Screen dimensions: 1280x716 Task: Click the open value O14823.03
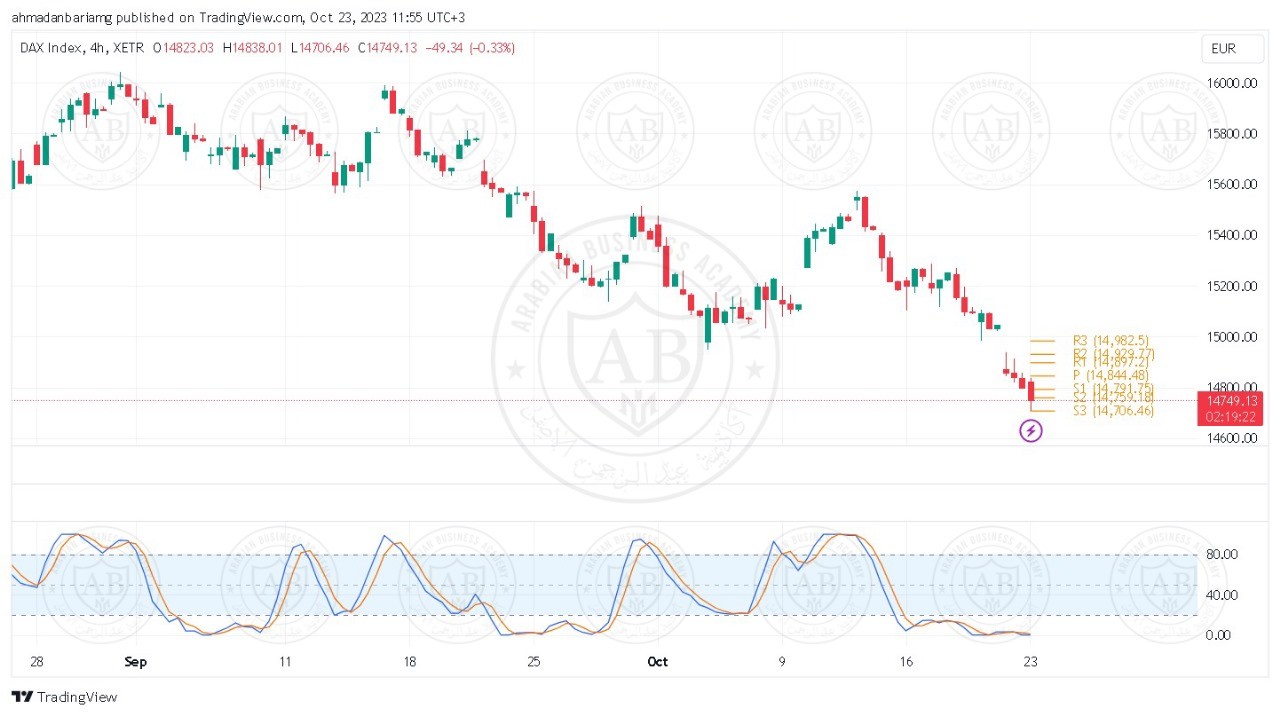click(185, 48)
